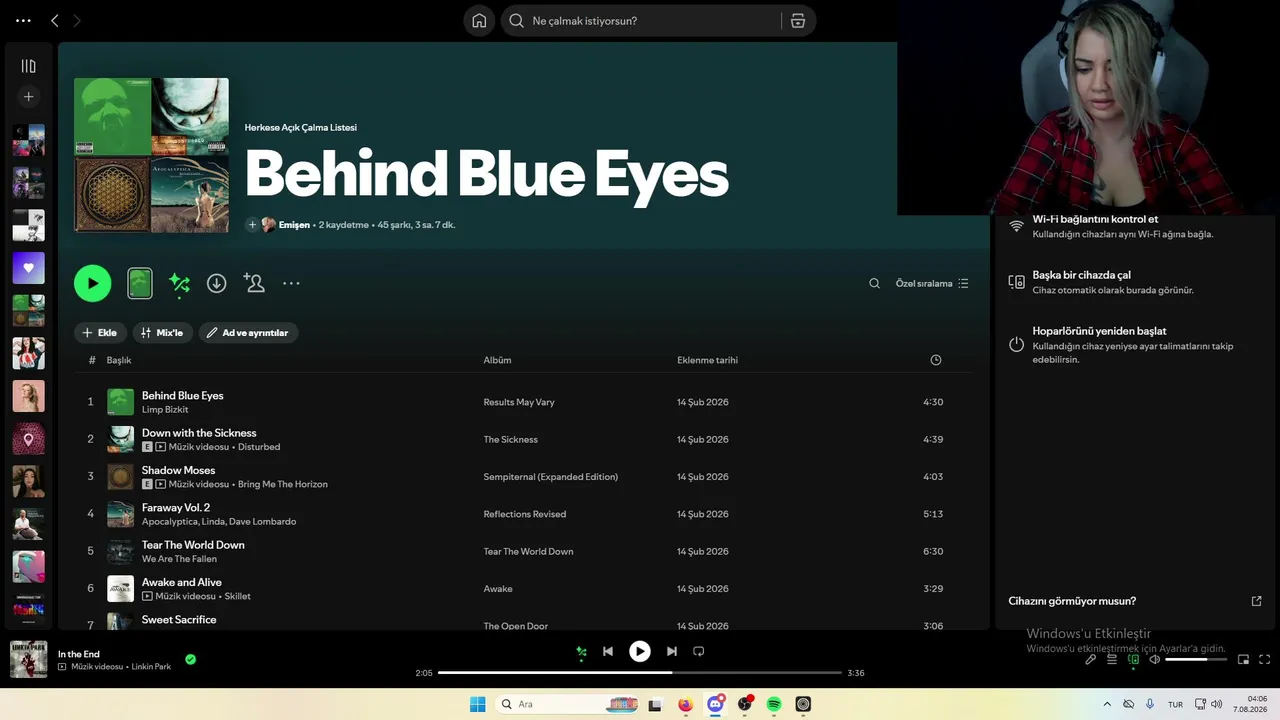Viewport: 1280px width, 720px height.
Task: Open the 'Sempiternal (Expanded Edition)' album link
Action: pyautogui.click(x=550, y=477)
